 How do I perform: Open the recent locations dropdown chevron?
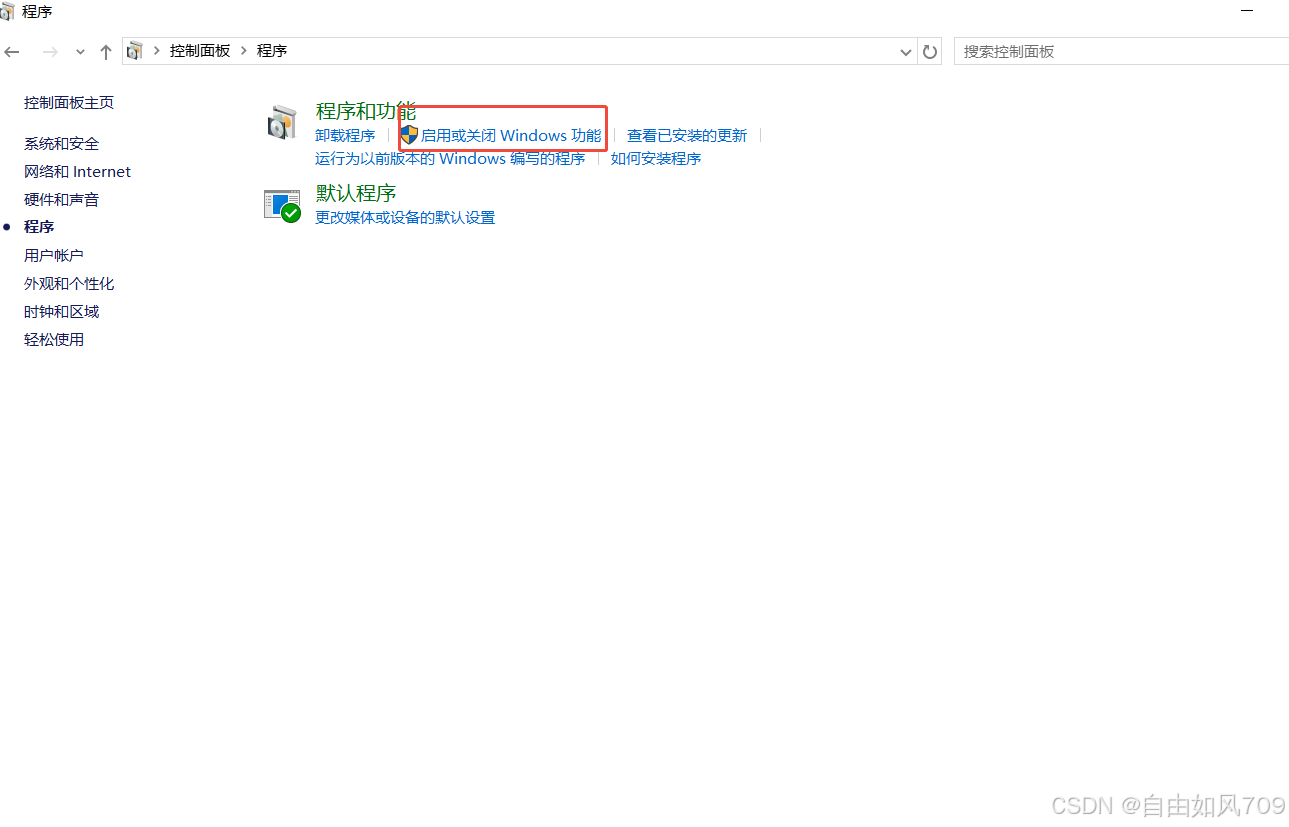click(80, 52)
